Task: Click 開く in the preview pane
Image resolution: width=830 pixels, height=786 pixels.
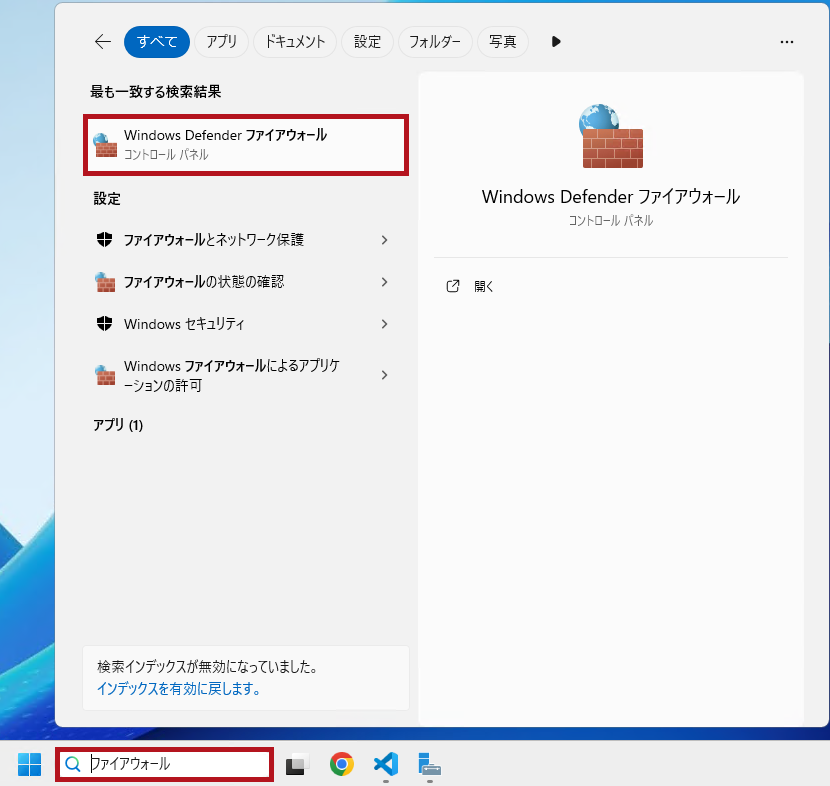Action: 484,286
